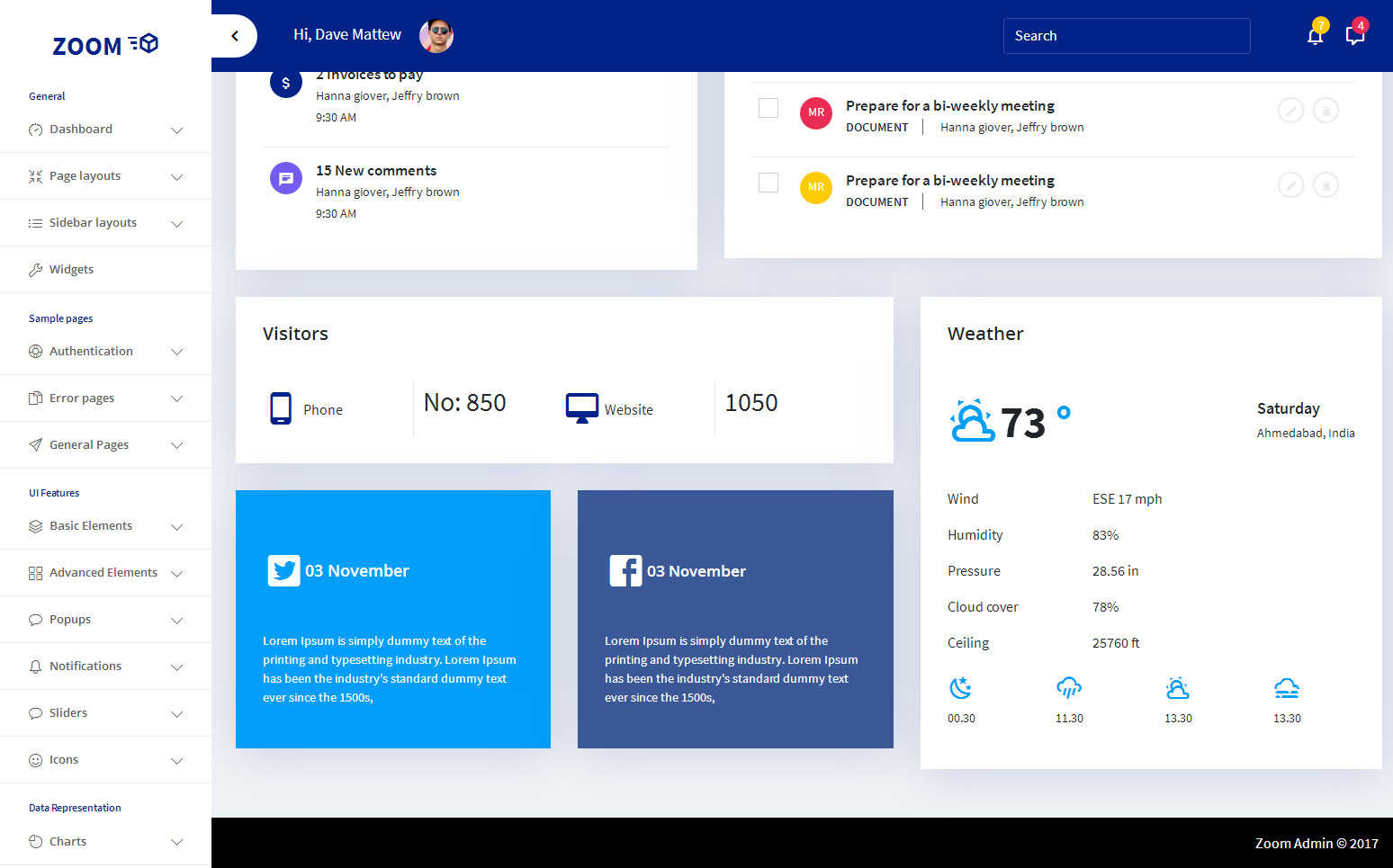The image size is (1393, 868).
Task: Open the chat messages icon
Action: pyautogui.click(x=1355, y=35)
